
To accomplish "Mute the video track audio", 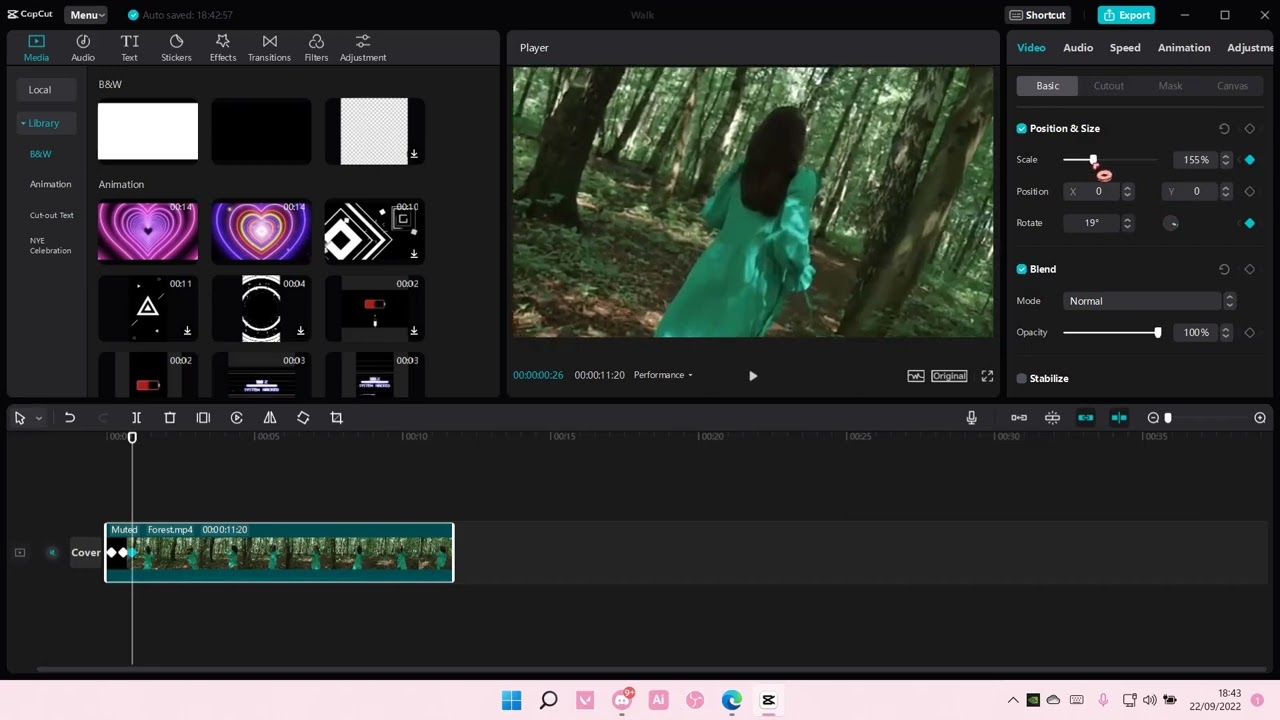I will tap(52, 553).
